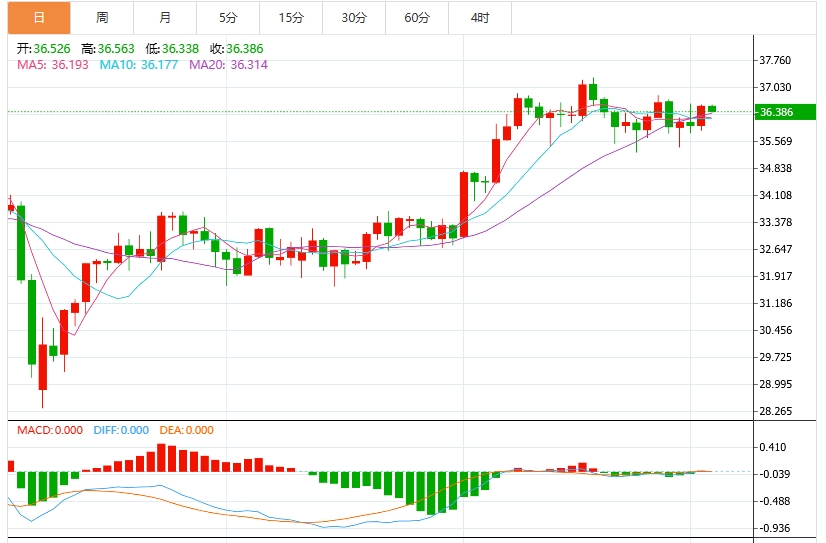Click the MA5: 36.193 indicator label
The height and width of the screenshot is (543, 826).
coord(53,65)
